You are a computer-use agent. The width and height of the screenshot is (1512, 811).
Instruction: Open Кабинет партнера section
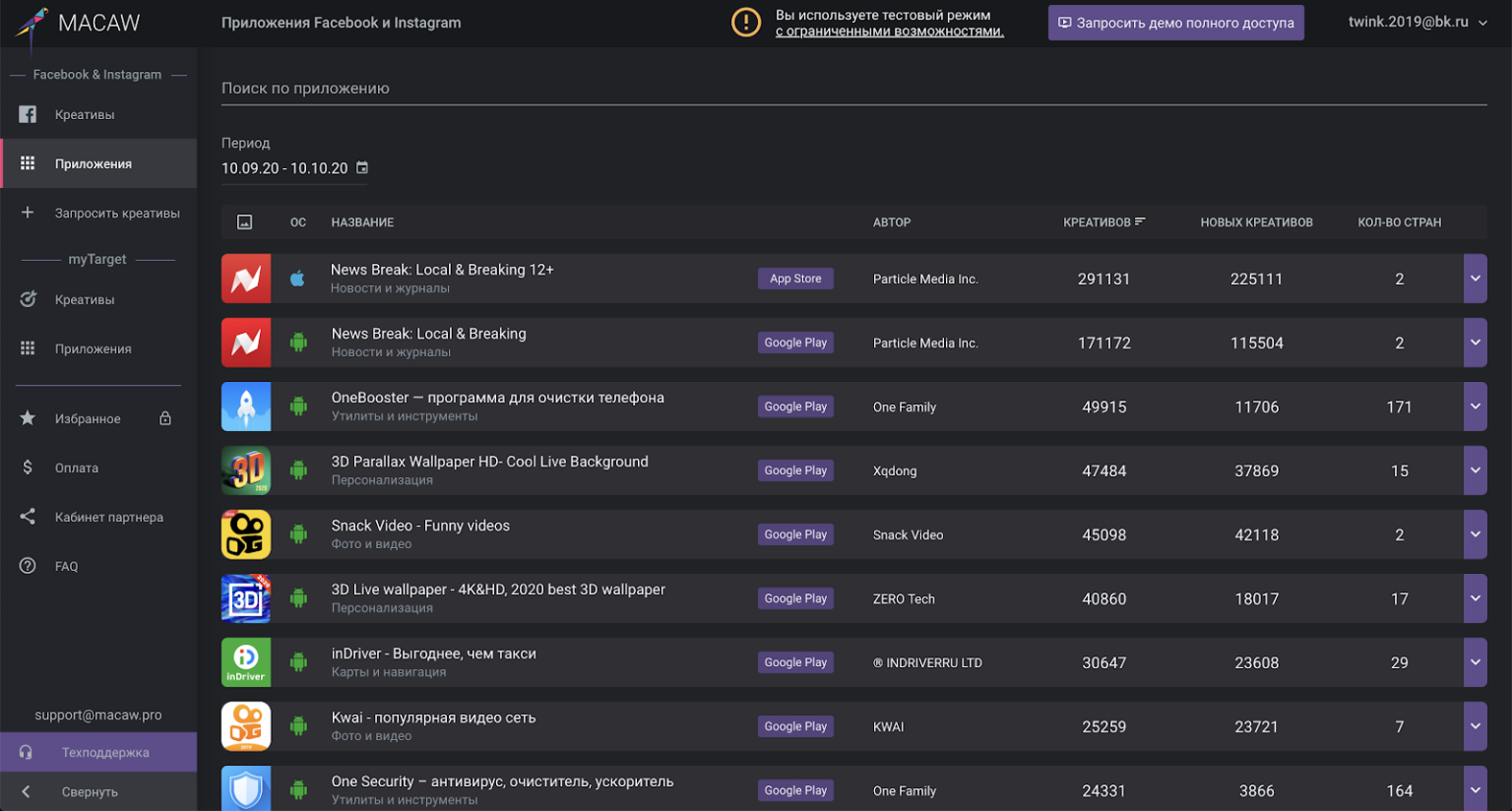[98, 517]
